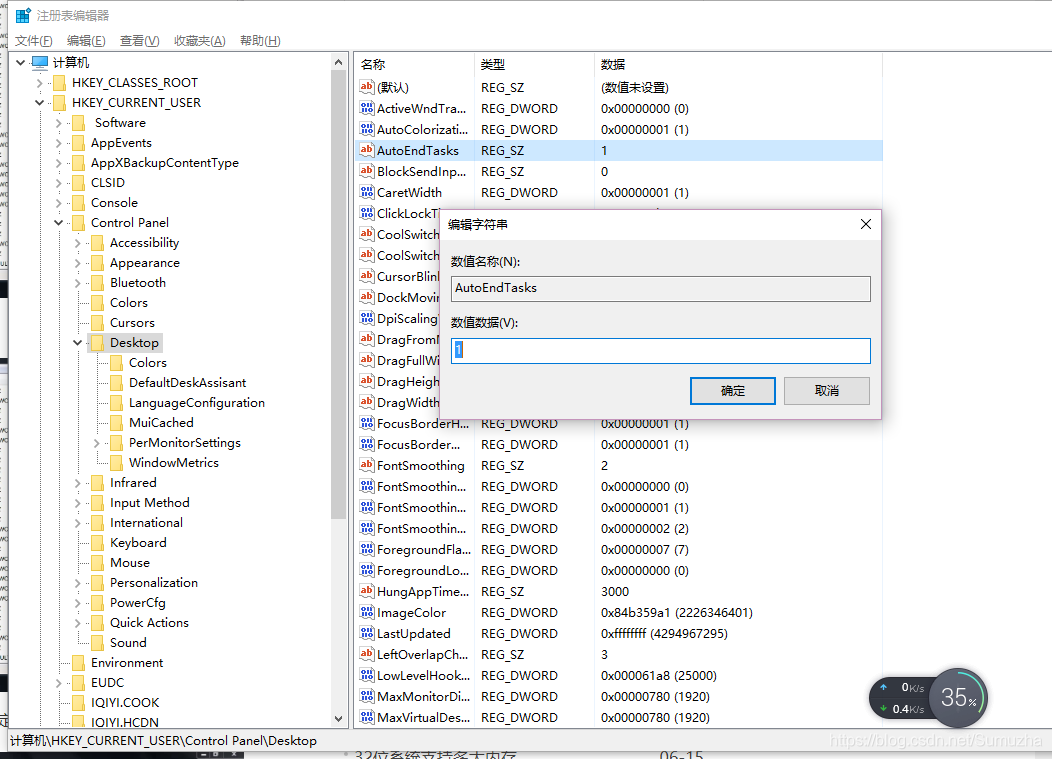Select the LanguageConfiguration subkey
This screenshot has width=1052, height=759.
(197, 403)
